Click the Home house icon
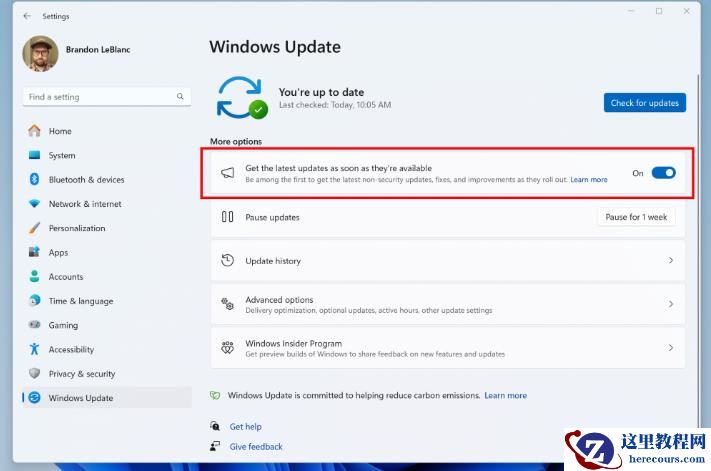711x471 pixels. pos(34,131)
